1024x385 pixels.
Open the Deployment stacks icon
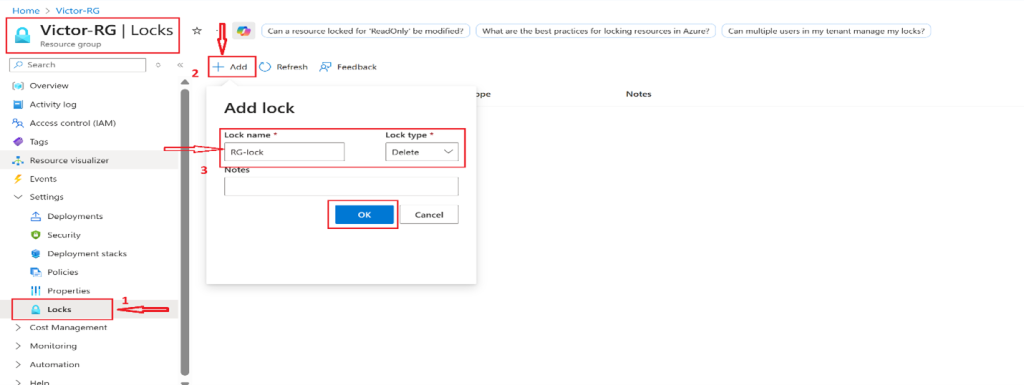37,253
